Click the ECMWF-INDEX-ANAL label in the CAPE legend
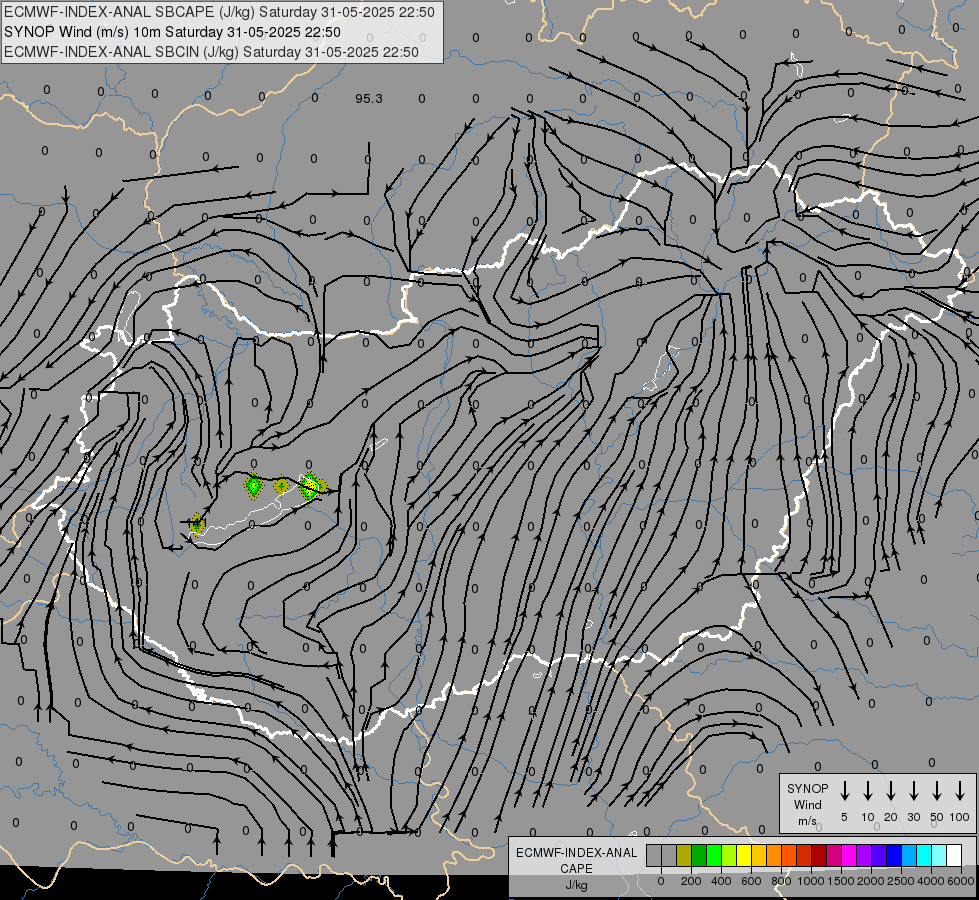Viewport: 979px width, 900px height. [x=576, y=853]
